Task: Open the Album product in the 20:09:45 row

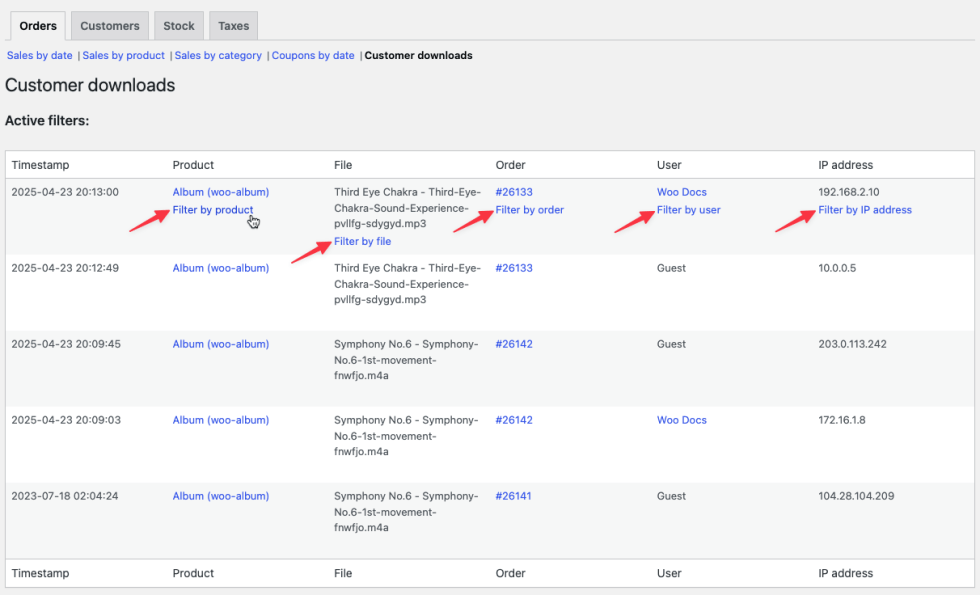Action: 221,344
